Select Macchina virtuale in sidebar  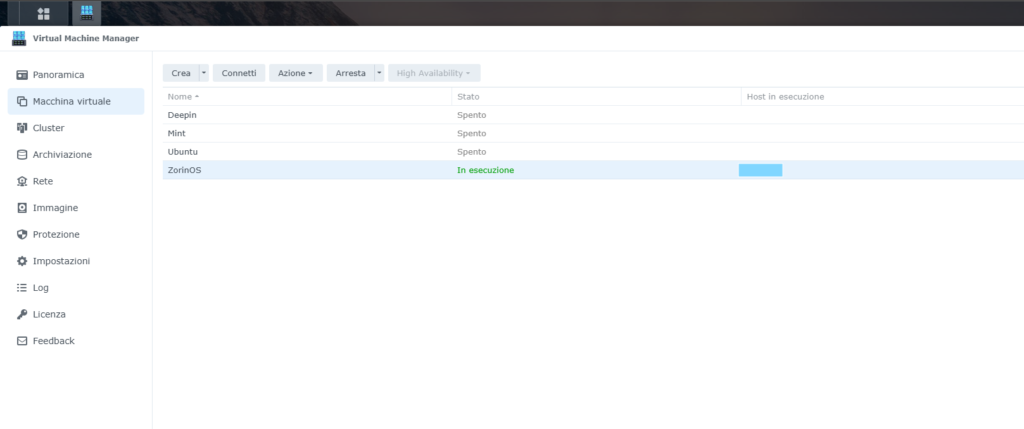76,102
